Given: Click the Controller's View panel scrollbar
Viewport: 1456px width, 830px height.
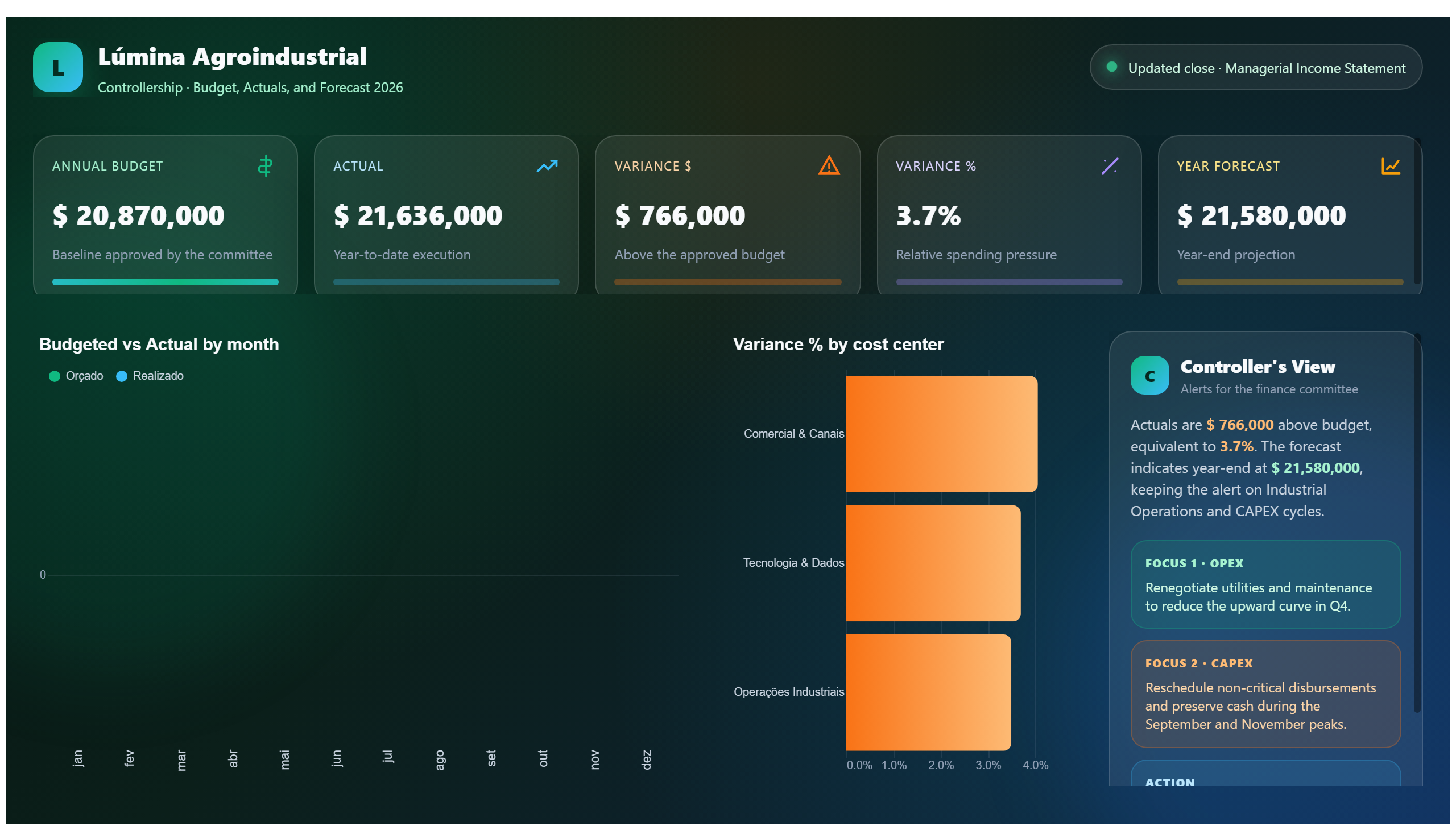Looking at the screenshot, I should pyautogui.click(x=1416, y=523).
